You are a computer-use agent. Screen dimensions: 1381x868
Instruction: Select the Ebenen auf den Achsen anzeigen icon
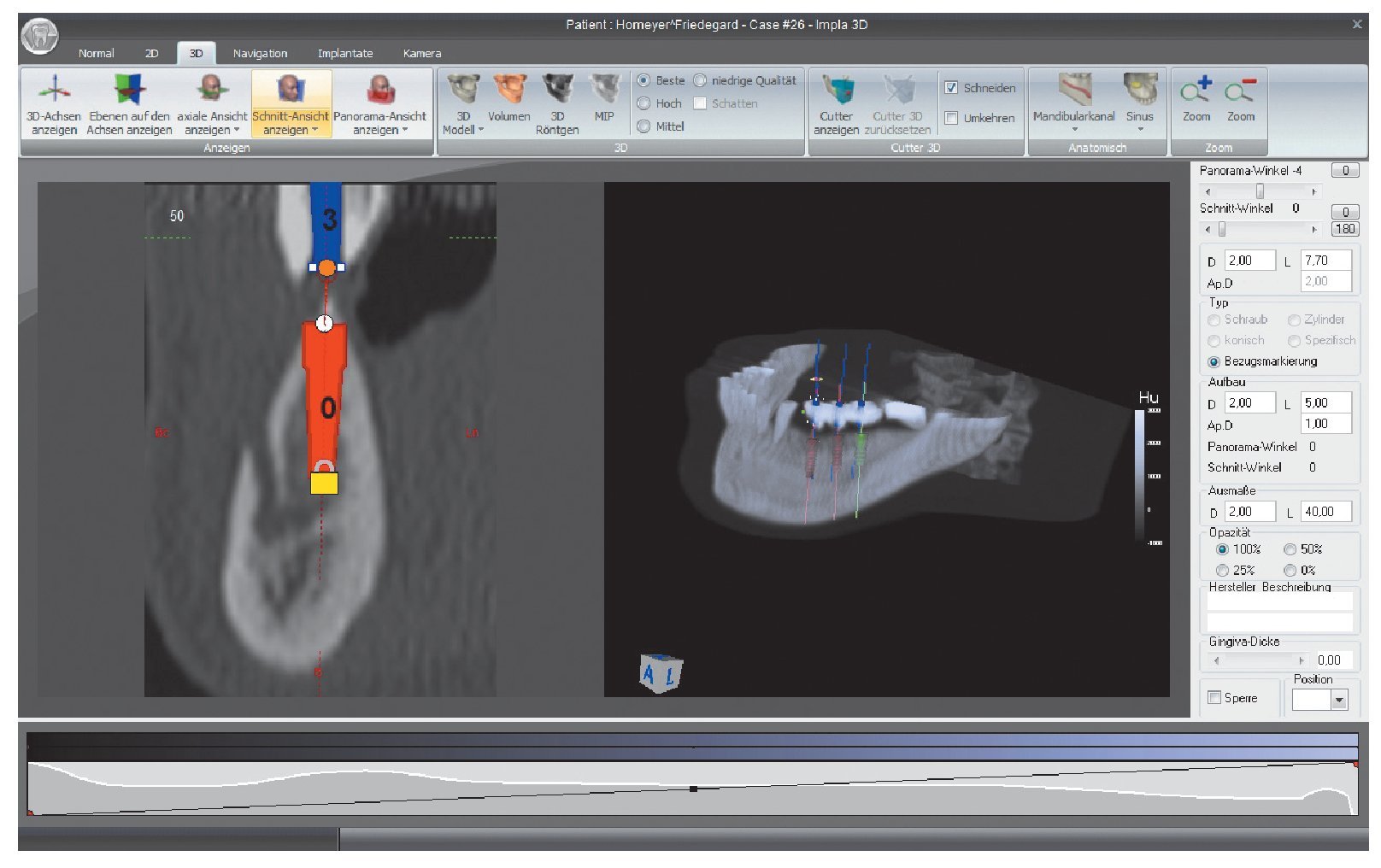coord(129,90)
